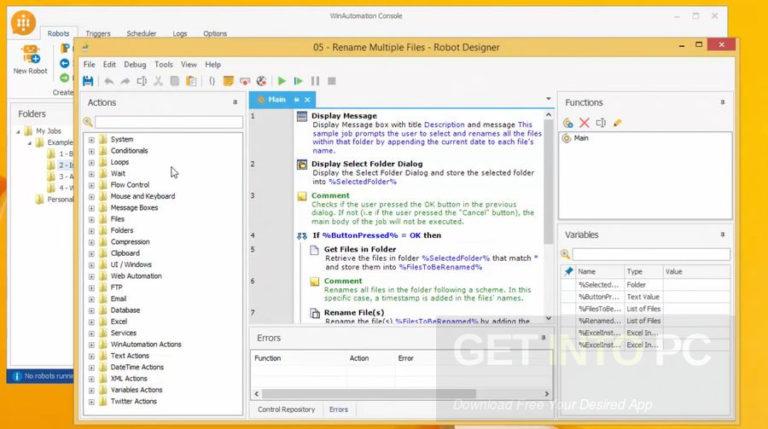Image resolution: width=768 pixels, height=429 pixels.
Task: Open the Help menu
Action: click(x=213, y=65)
